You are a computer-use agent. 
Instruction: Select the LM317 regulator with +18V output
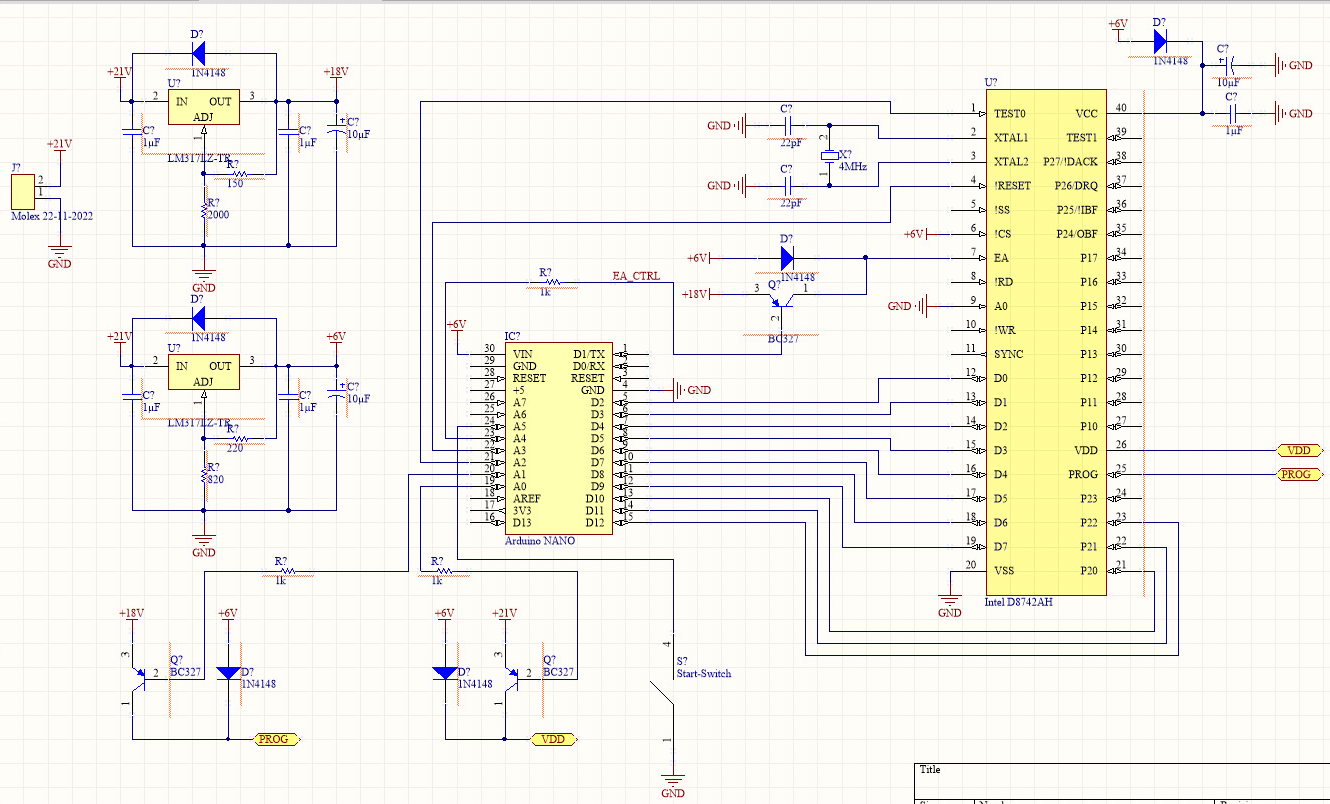coord(203,108)
